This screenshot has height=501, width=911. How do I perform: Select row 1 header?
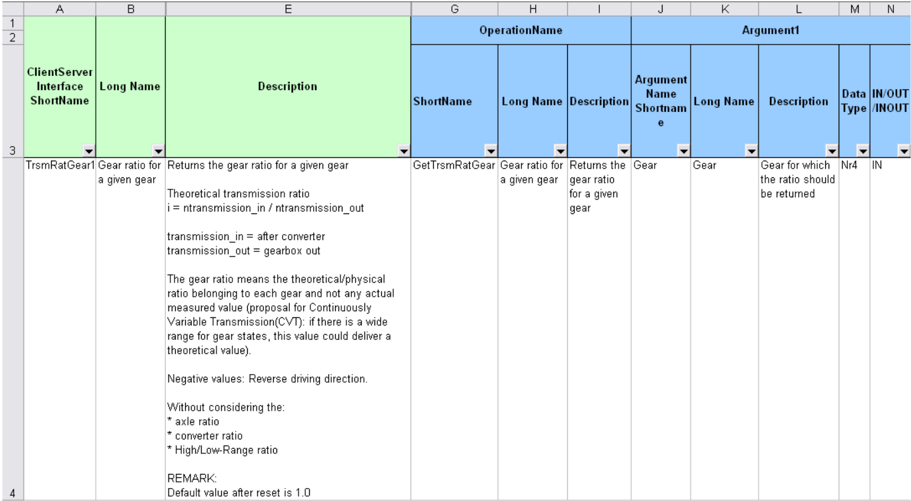[x=12, y=23]
